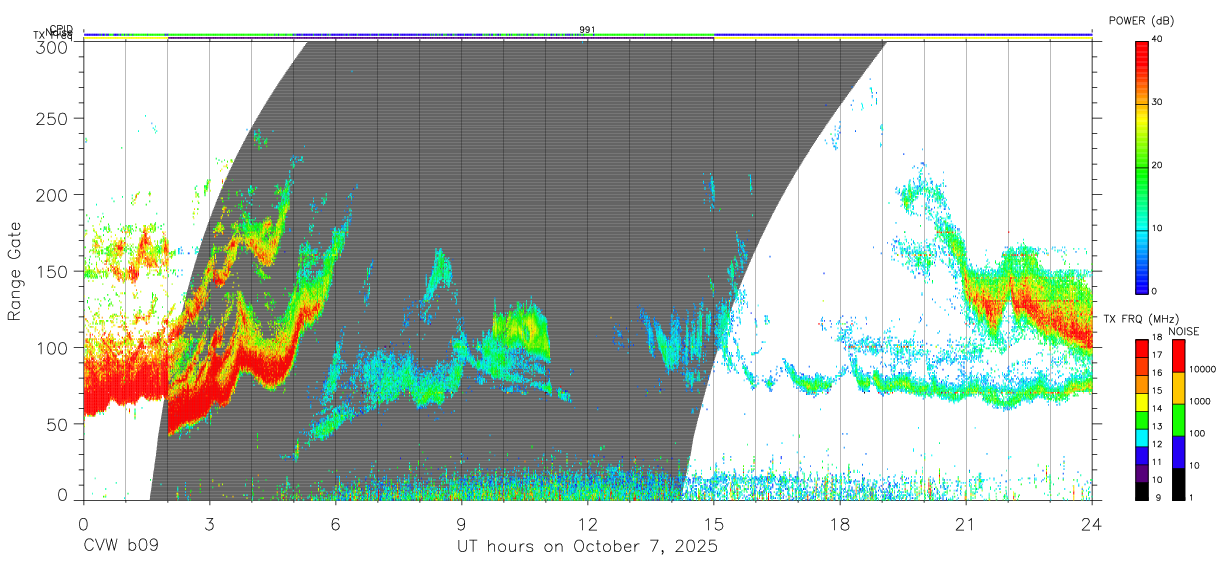
Task: Click the 50 label on the range gate axis
Action: click(59, 423)
